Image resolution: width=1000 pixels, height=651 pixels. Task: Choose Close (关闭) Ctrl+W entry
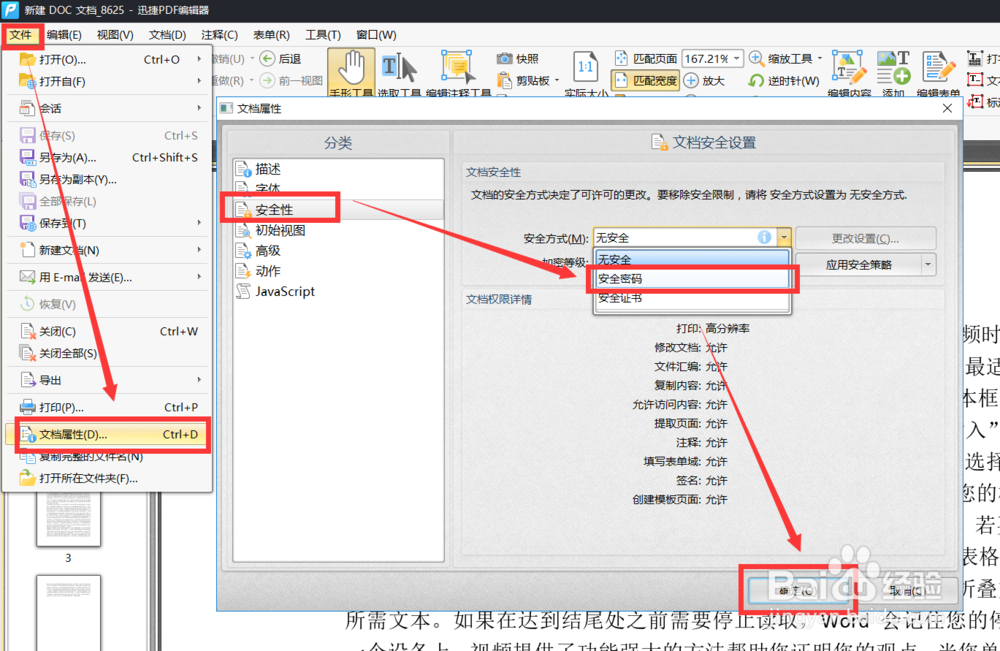click(107, 331)
